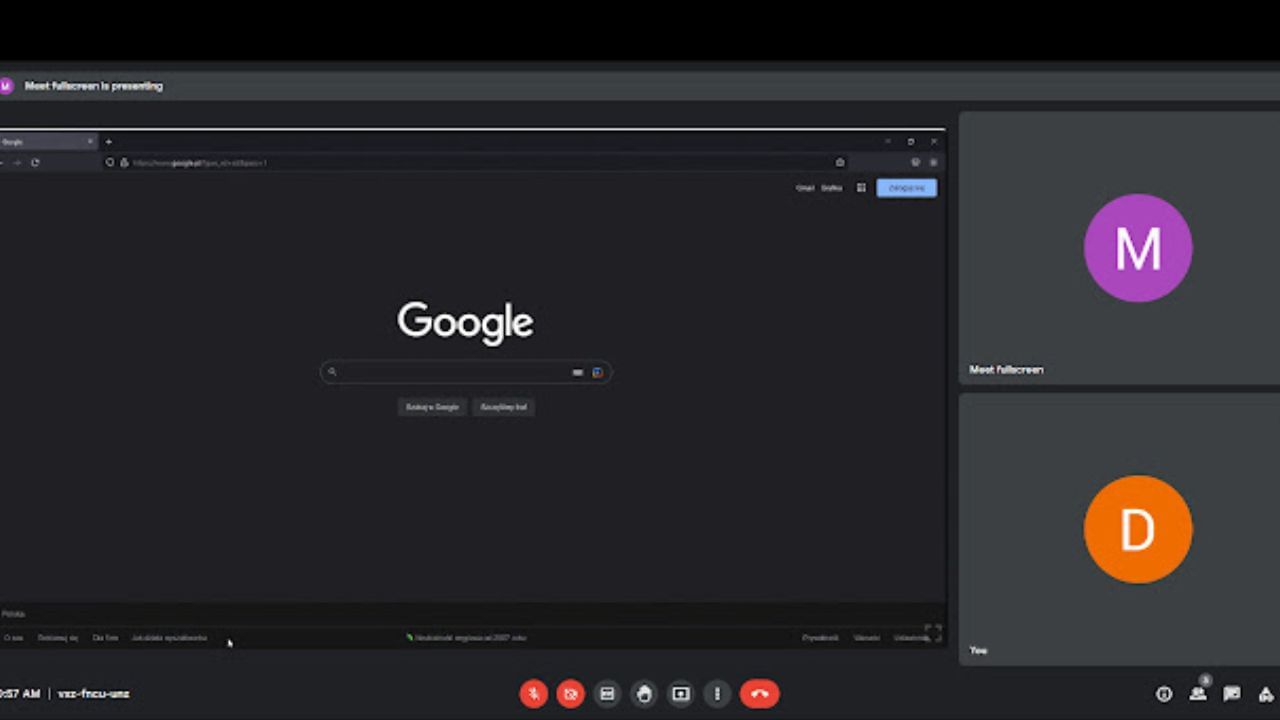Click the vzz-fncu-unz meeting code
1280x720 pixels.
93,693
